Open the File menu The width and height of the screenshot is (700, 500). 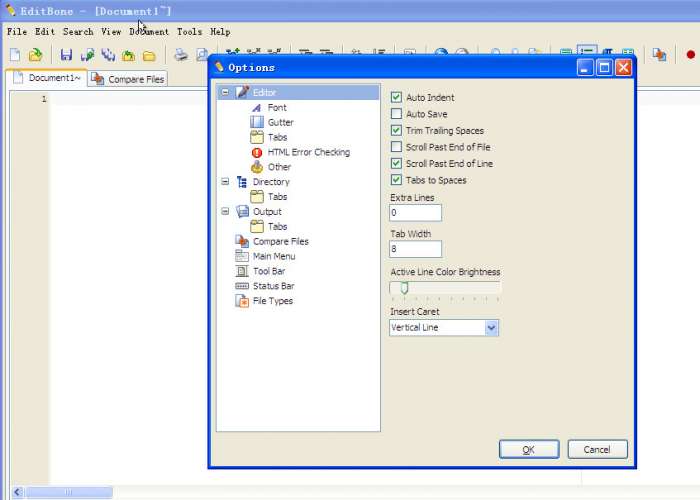17,32
